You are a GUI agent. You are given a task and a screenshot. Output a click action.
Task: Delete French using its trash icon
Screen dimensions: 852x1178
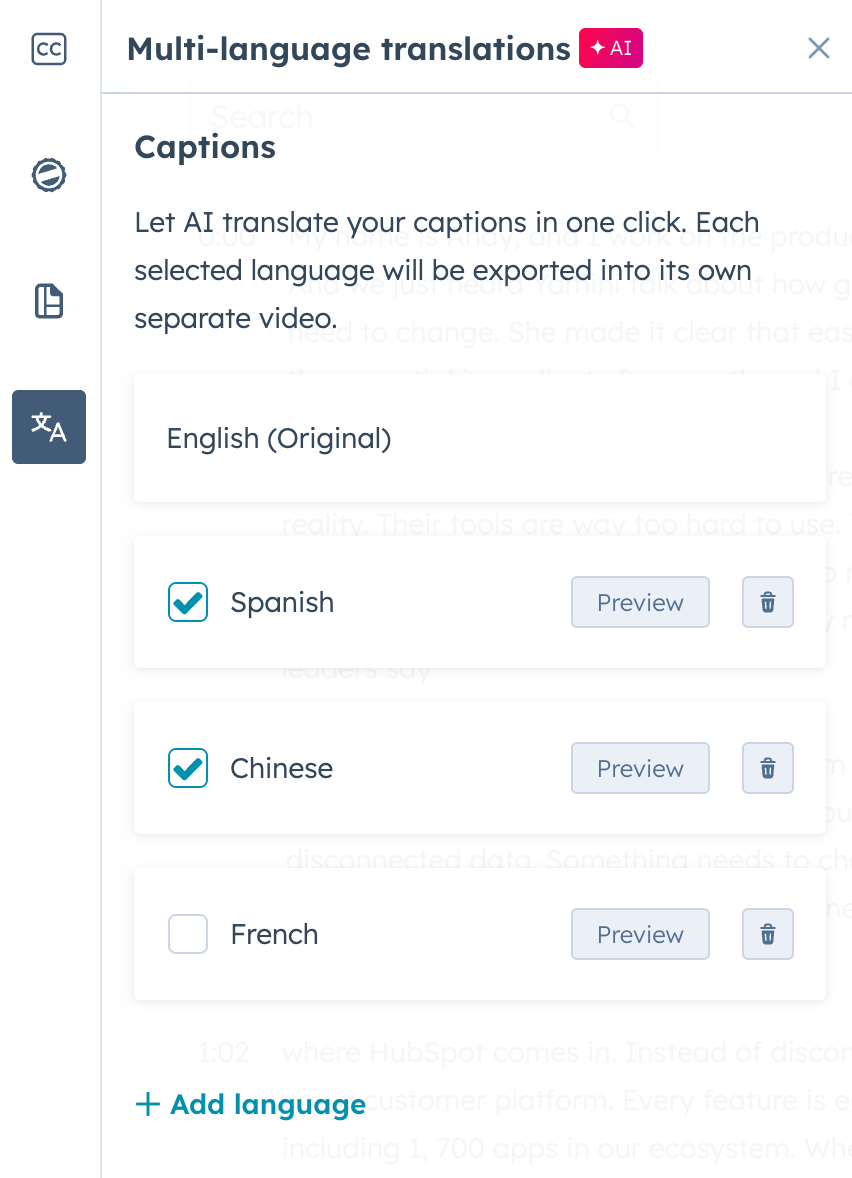[767, 934]
